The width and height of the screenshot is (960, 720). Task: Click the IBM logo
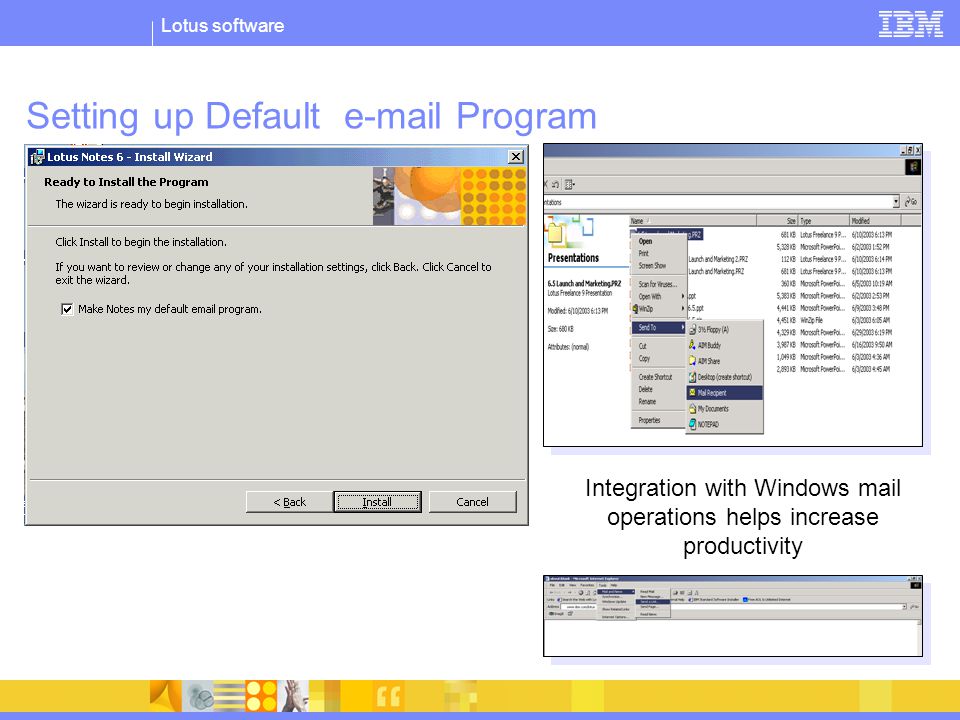tap(910, 24)
